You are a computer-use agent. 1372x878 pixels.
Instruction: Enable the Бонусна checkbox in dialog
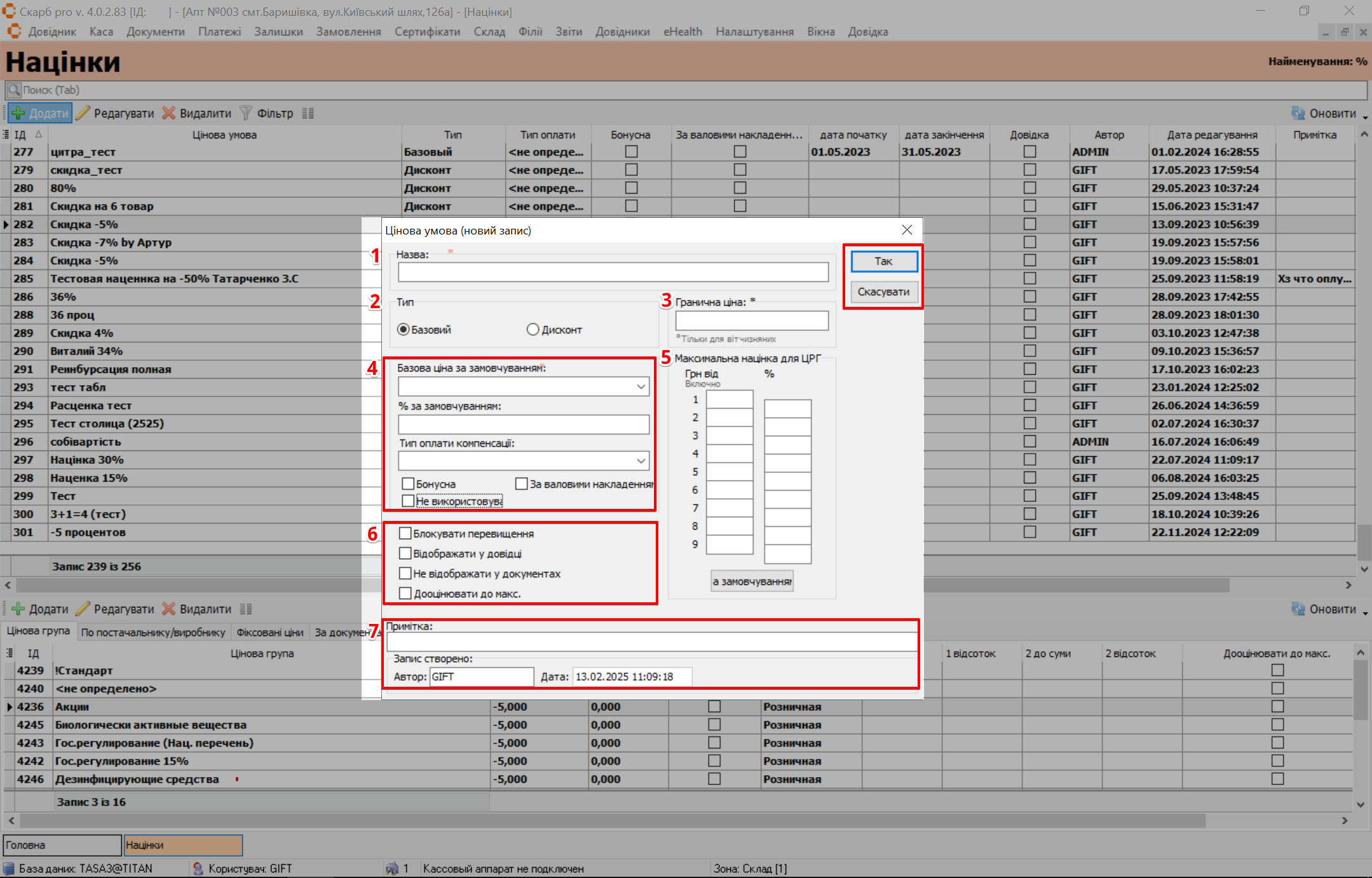pos(409,484)
